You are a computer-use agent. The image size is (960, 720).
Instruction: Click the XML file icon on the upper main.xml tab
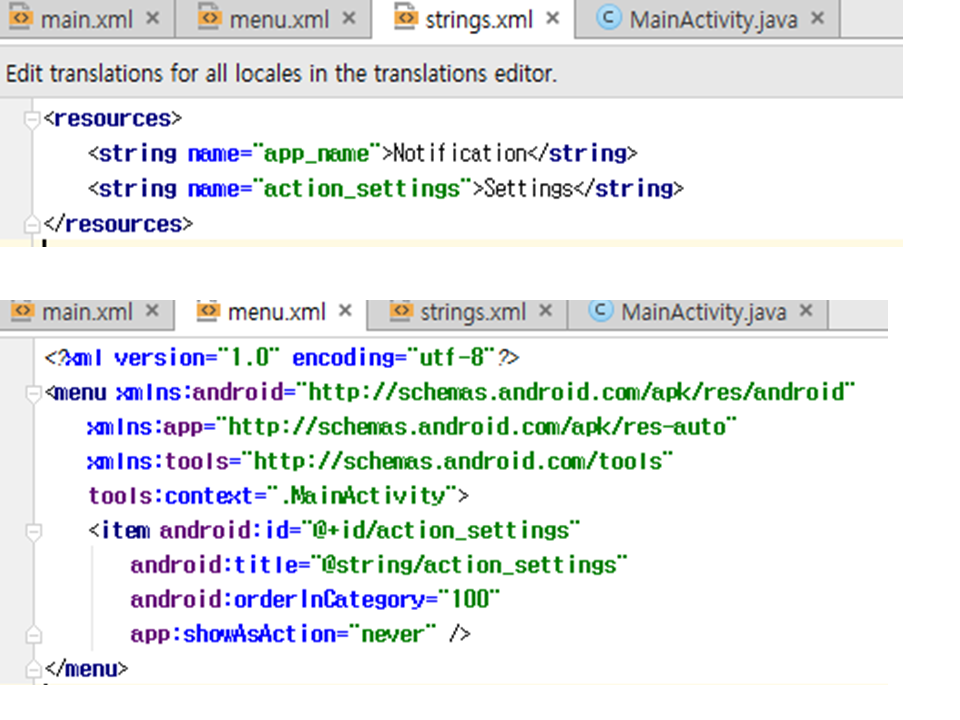[21, 18]
